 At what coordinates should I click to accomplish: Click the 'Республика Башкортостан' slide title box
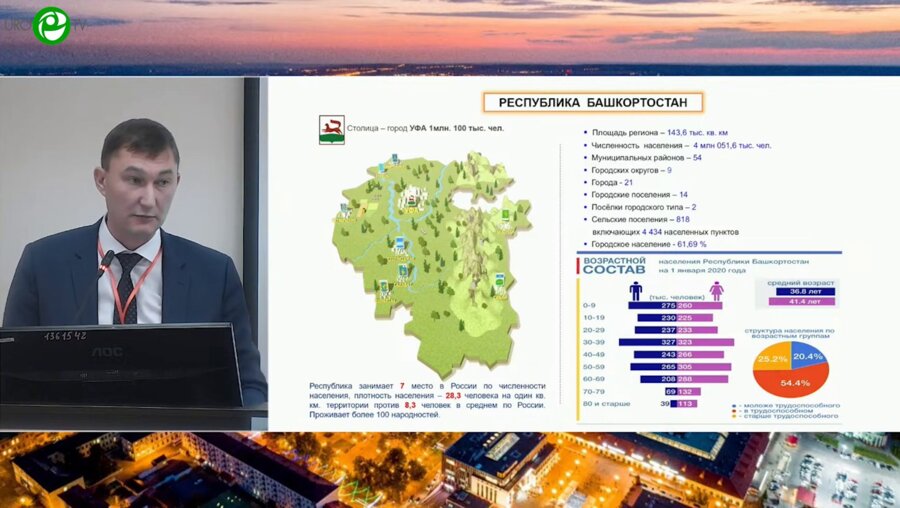pos(592,102)
